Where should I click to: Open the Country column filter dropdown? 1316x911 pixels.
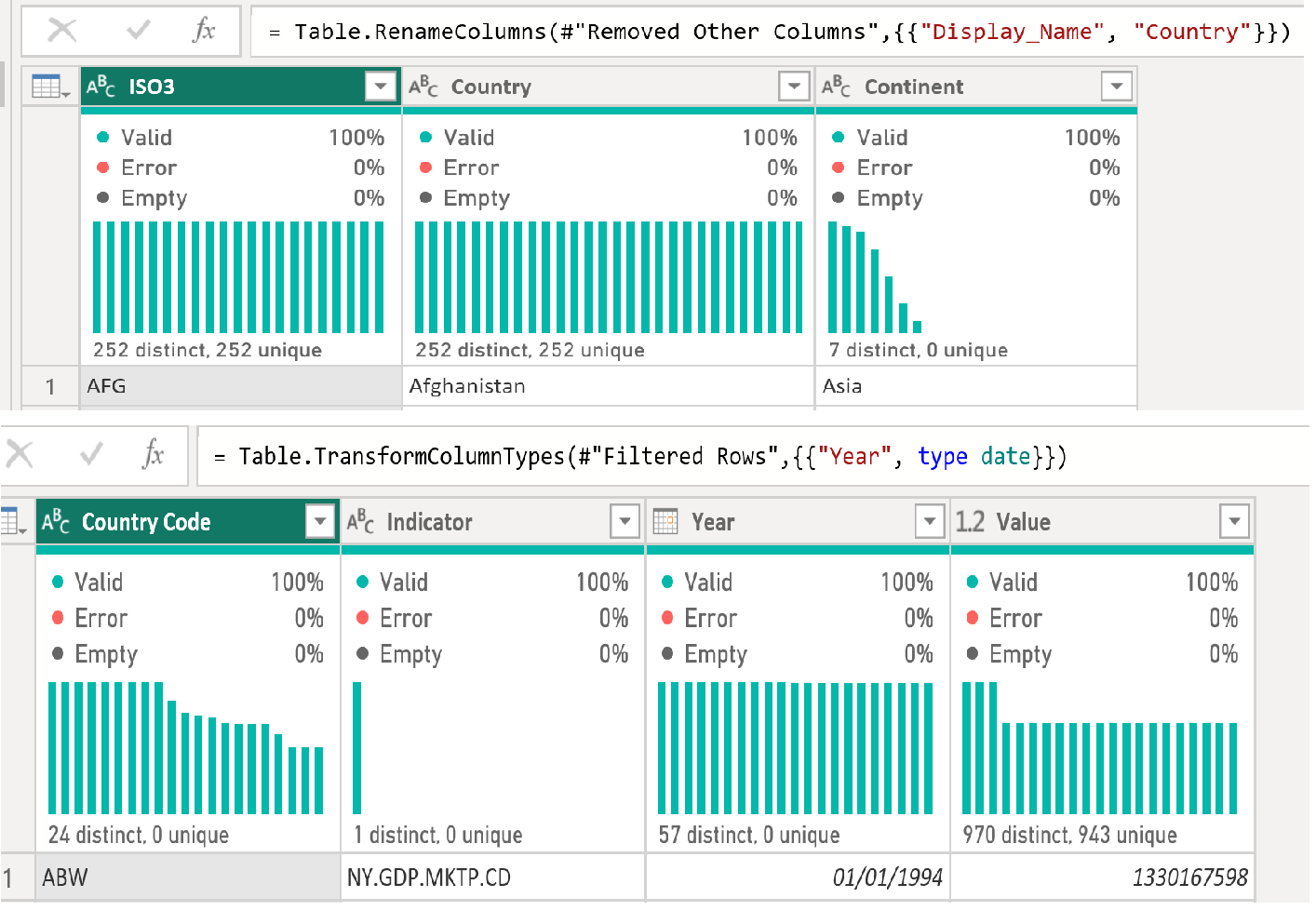click(x=794, y=87)
